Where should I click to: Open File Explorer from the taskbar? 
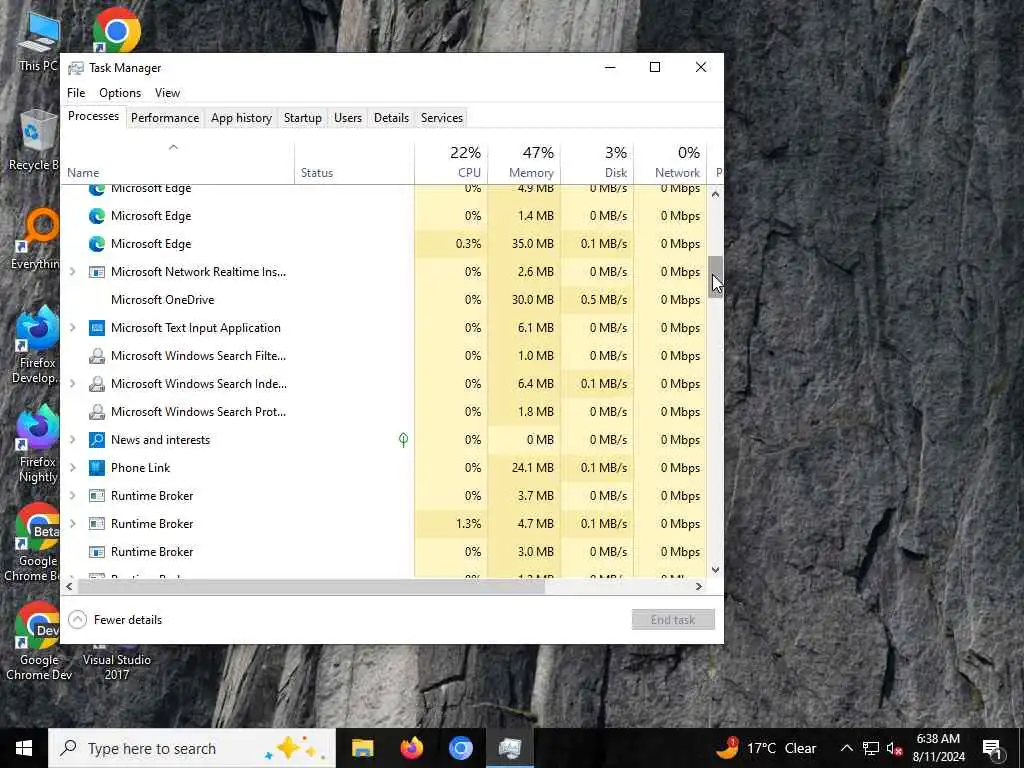point(362,748)
